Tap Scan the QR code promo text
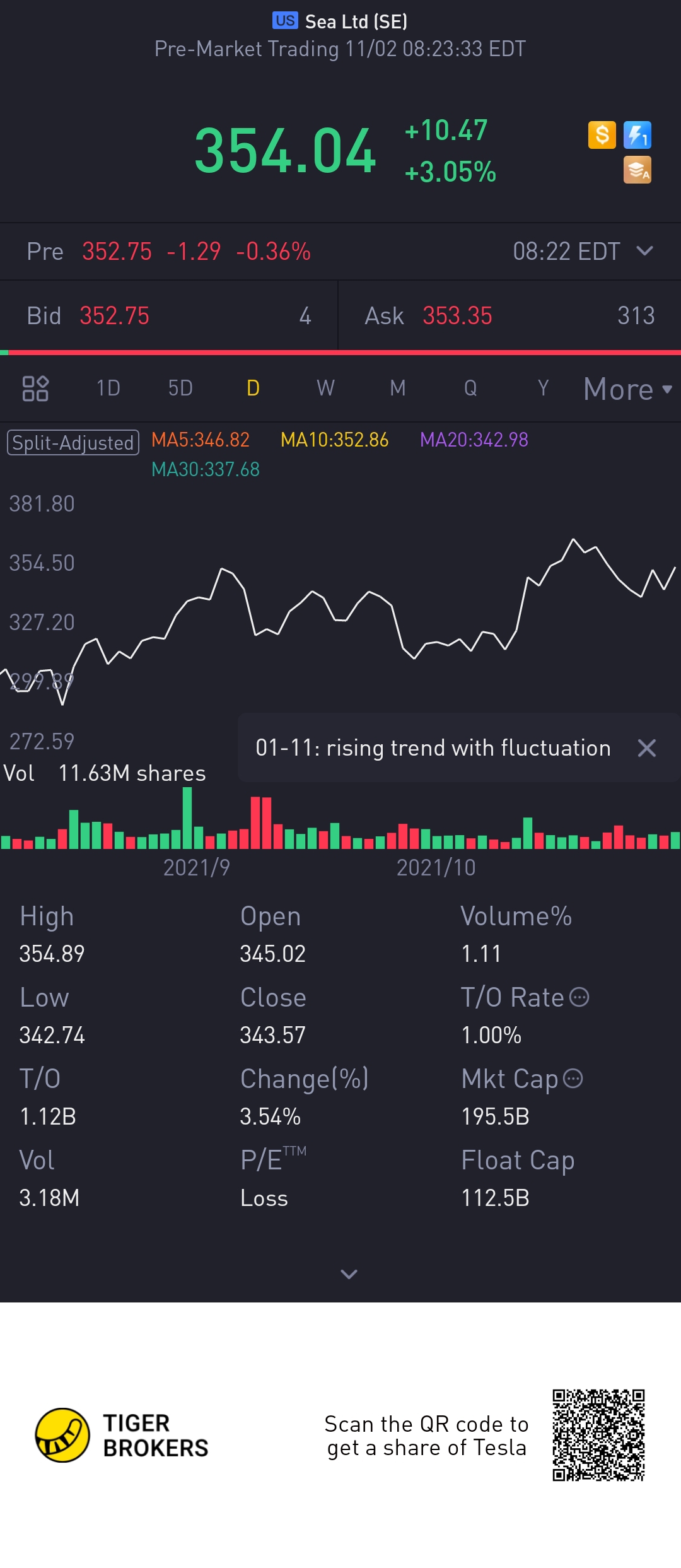Screen dimensions: 681x1568 tap(426, 1436)
